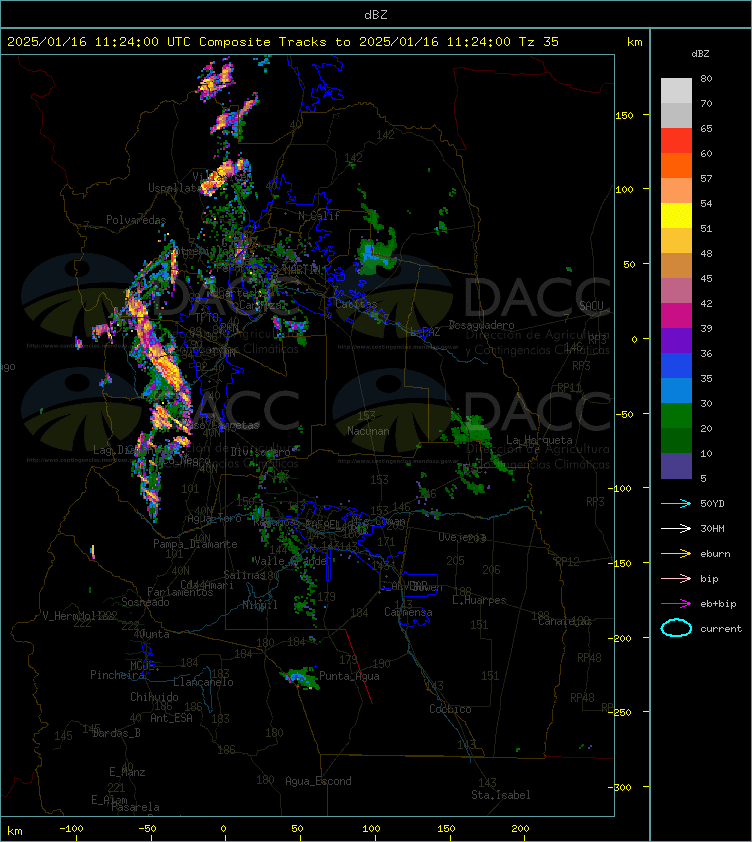Click the 'Sosneado' place label
This screenshot has width=752, height=842.
[x=145, y=603]
